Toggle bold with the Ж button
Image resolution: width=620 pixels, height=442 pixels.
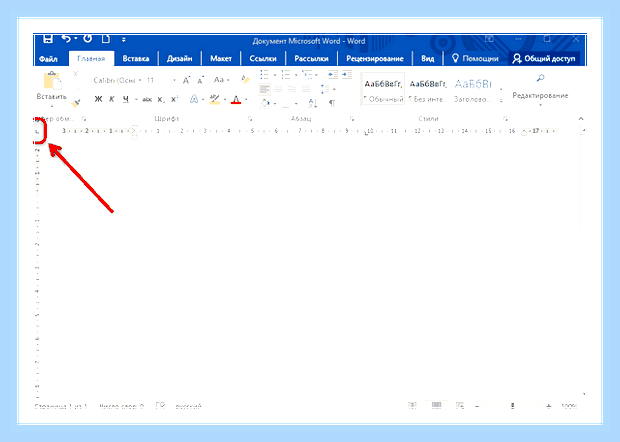coord(98,99)
